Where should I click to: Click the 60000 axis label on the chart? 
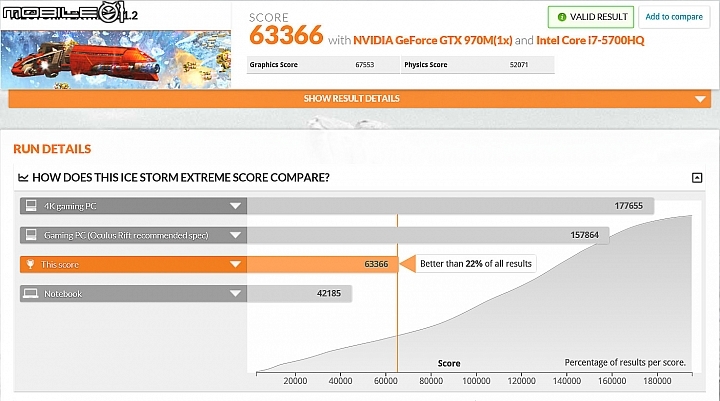pyautogui.click(x=386, y=381)
